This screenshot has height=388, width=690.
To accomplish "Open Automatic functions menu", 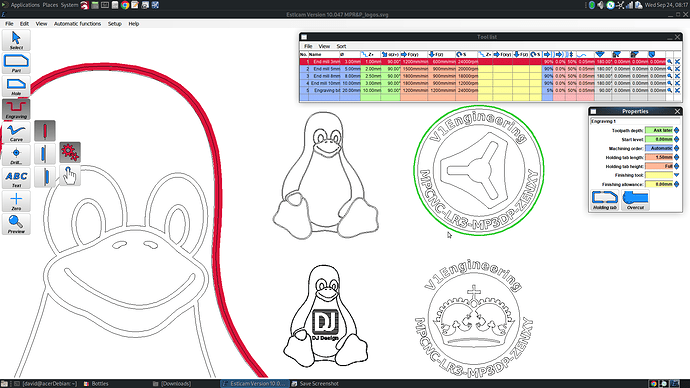I will pos(77,24).
